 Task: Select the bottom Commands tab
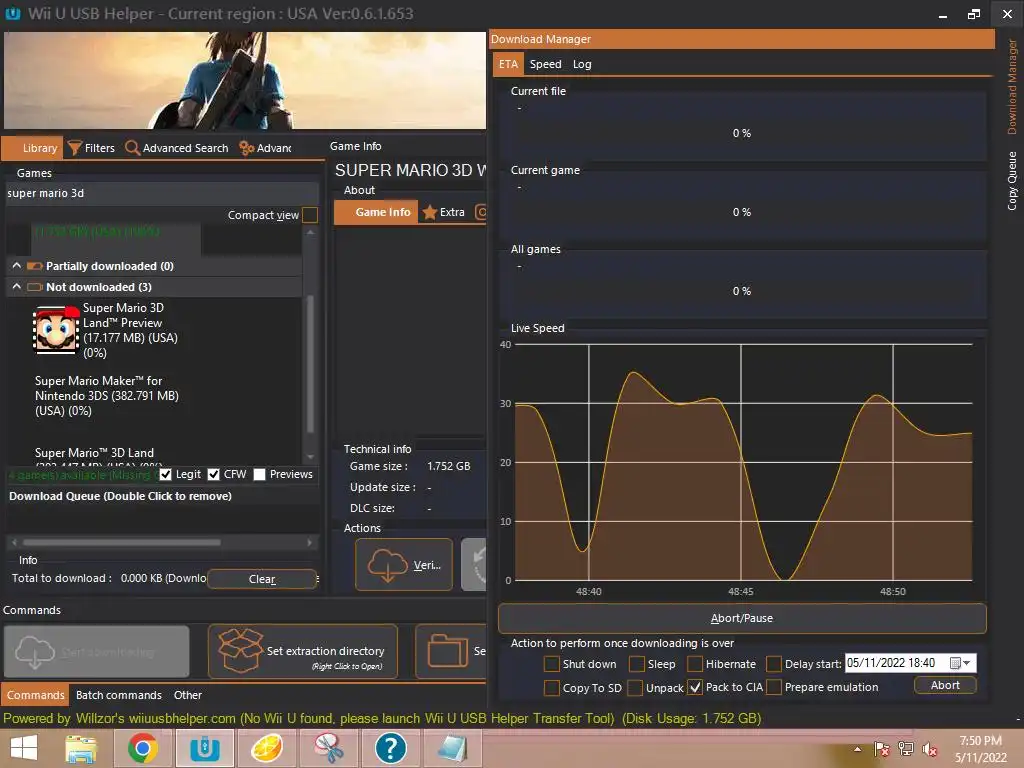[35, 695]
